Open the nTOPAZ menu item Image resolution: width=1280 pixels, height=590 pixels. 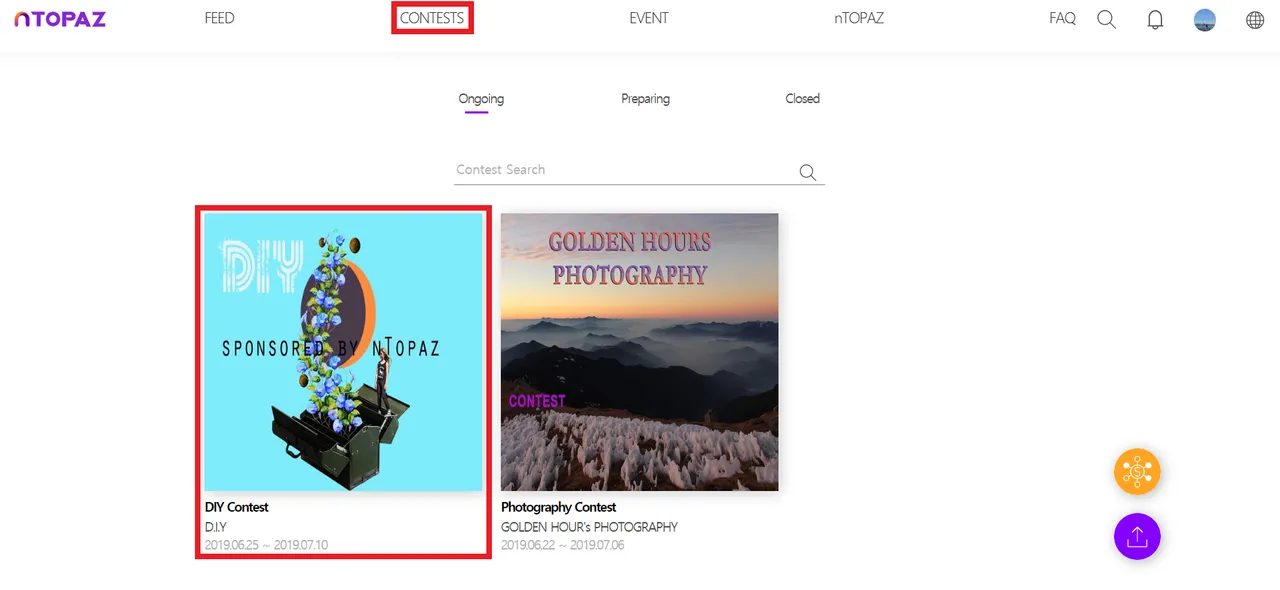[x=859, y=18]
